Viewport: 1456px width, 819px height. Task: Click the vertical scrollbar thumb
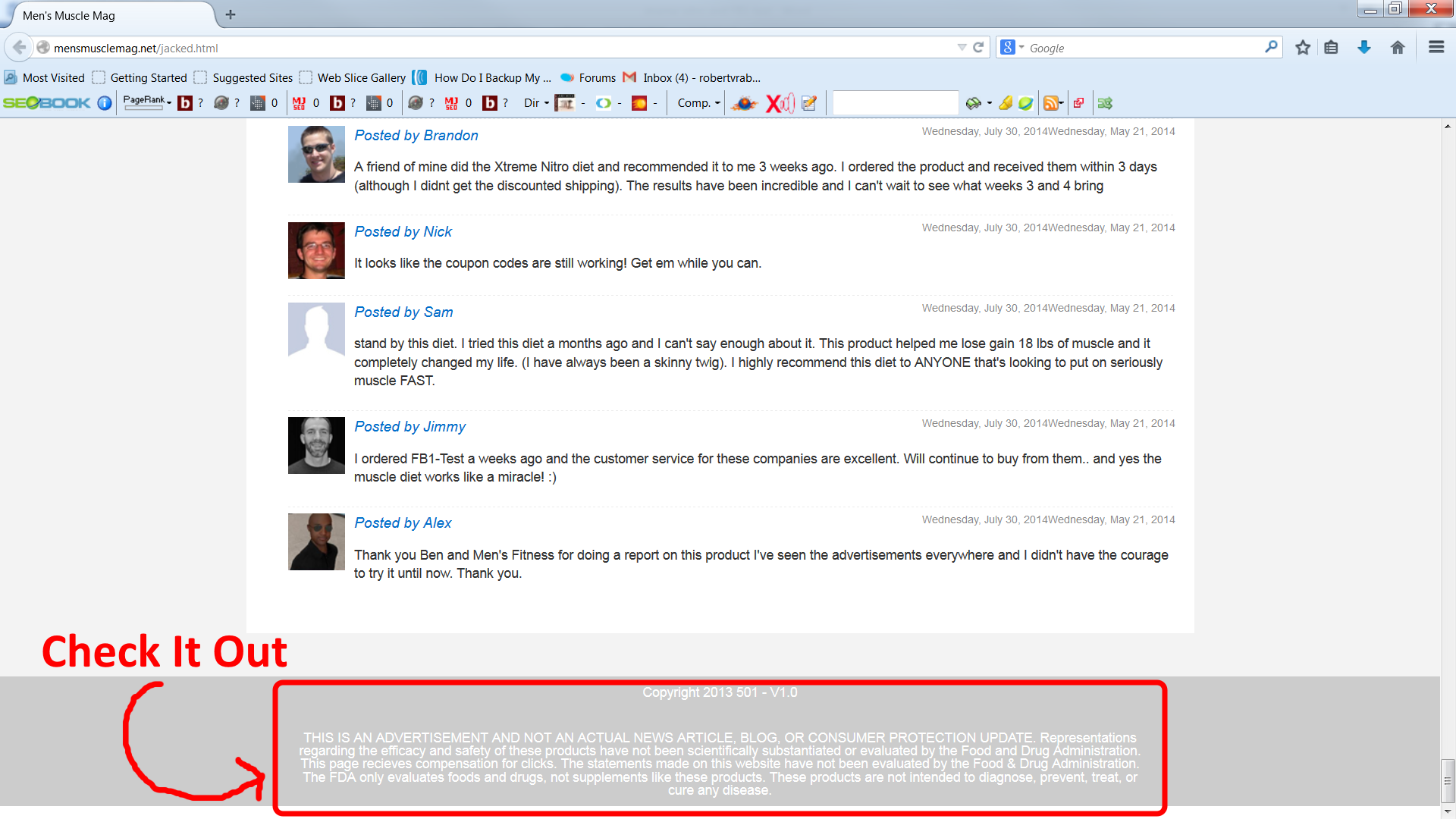1448,780
